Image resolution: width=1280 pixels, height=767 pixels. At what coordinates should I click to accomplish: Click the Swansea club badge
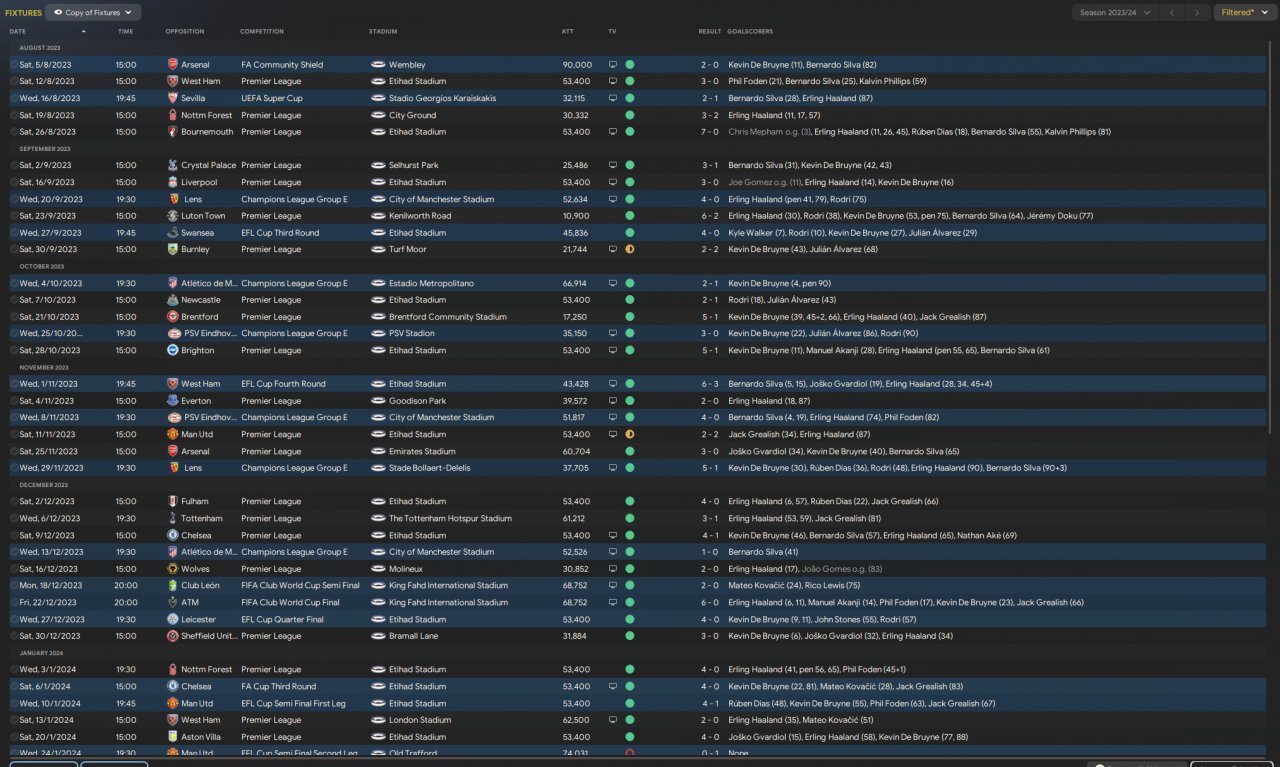pos(173,233)
